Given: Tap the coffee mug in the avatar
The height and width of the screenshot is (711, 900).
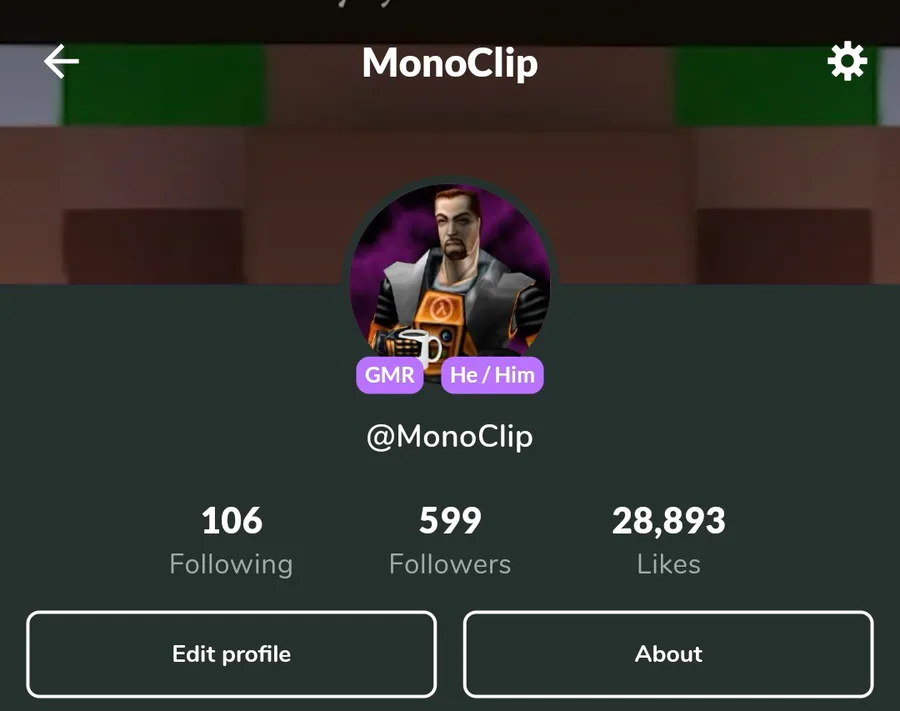Looking at the screenshot, I should 421,346.
